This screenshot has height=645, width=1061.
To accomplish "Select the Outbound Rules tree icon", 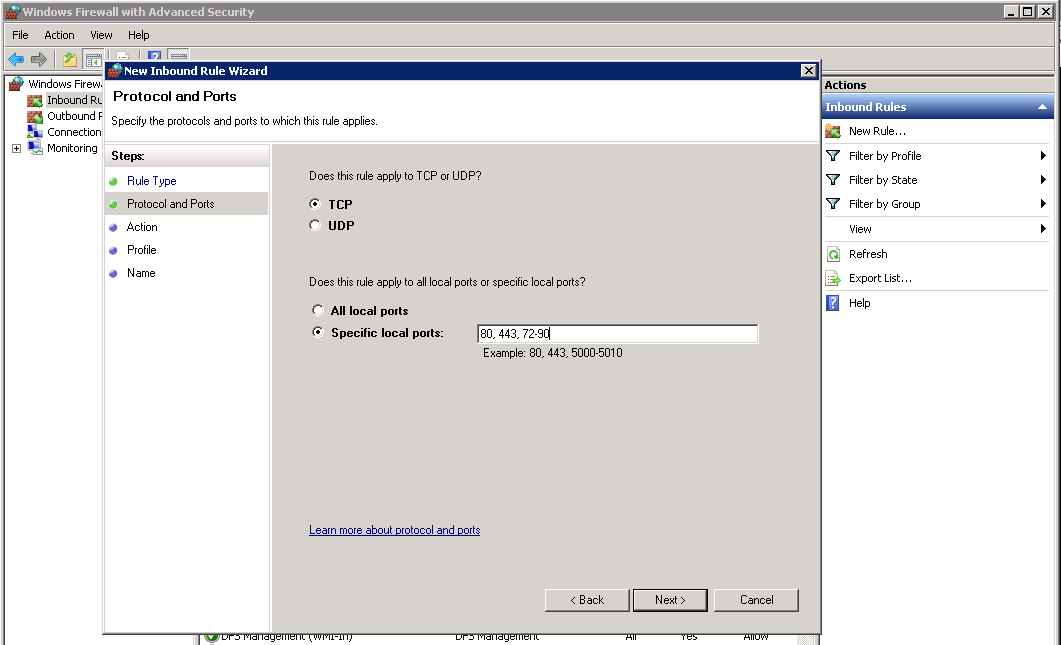I will coord(36,116).
